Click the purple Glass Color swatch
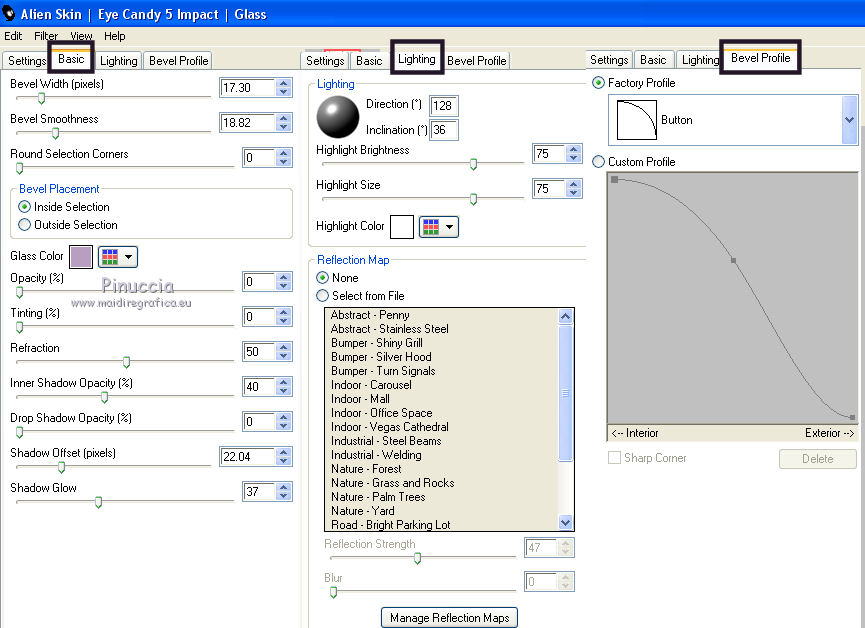Viewport: 865px width, 628px height. pos(81,257)
